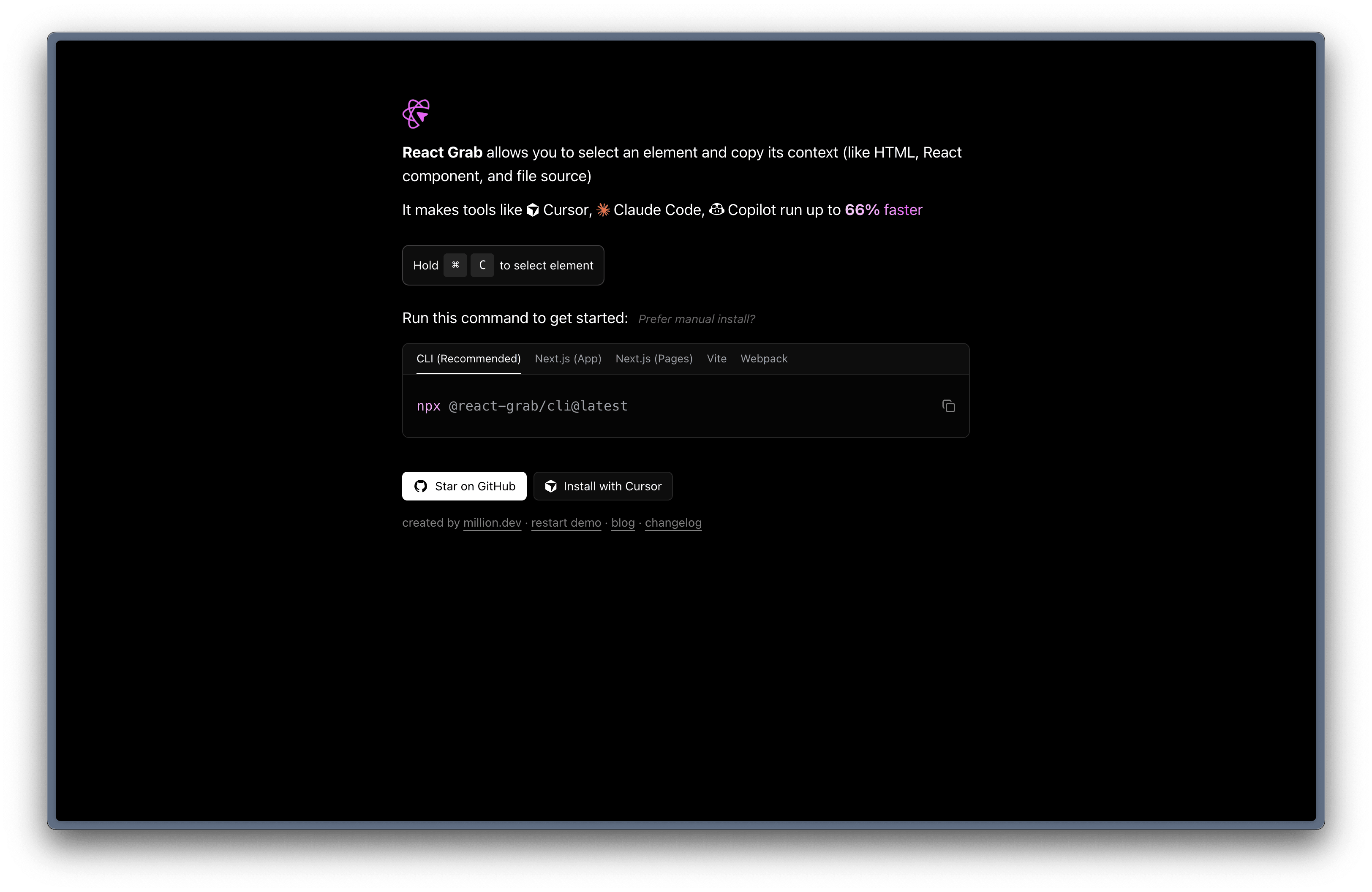Viewport: 1372px width, 892px height.
Task: Click the React Grab logo icon
Action: [x=416, y=114]
